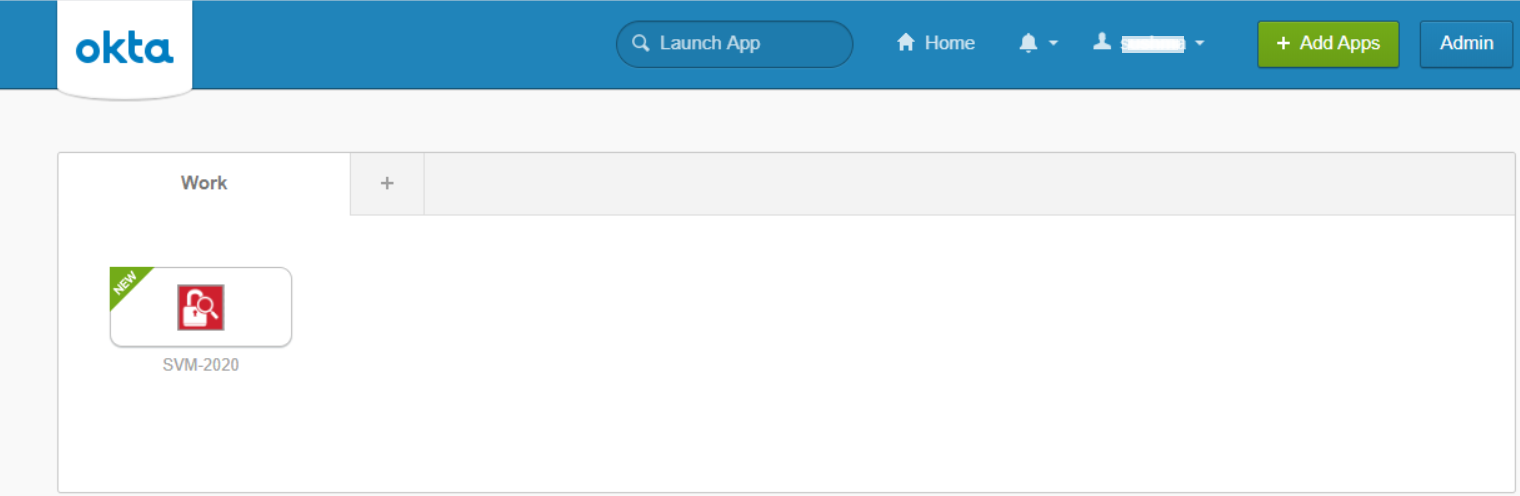Open the Admin button
Image resolution: width=1520 pixels, height=496 pixels.
click(x=1466, y=44)
